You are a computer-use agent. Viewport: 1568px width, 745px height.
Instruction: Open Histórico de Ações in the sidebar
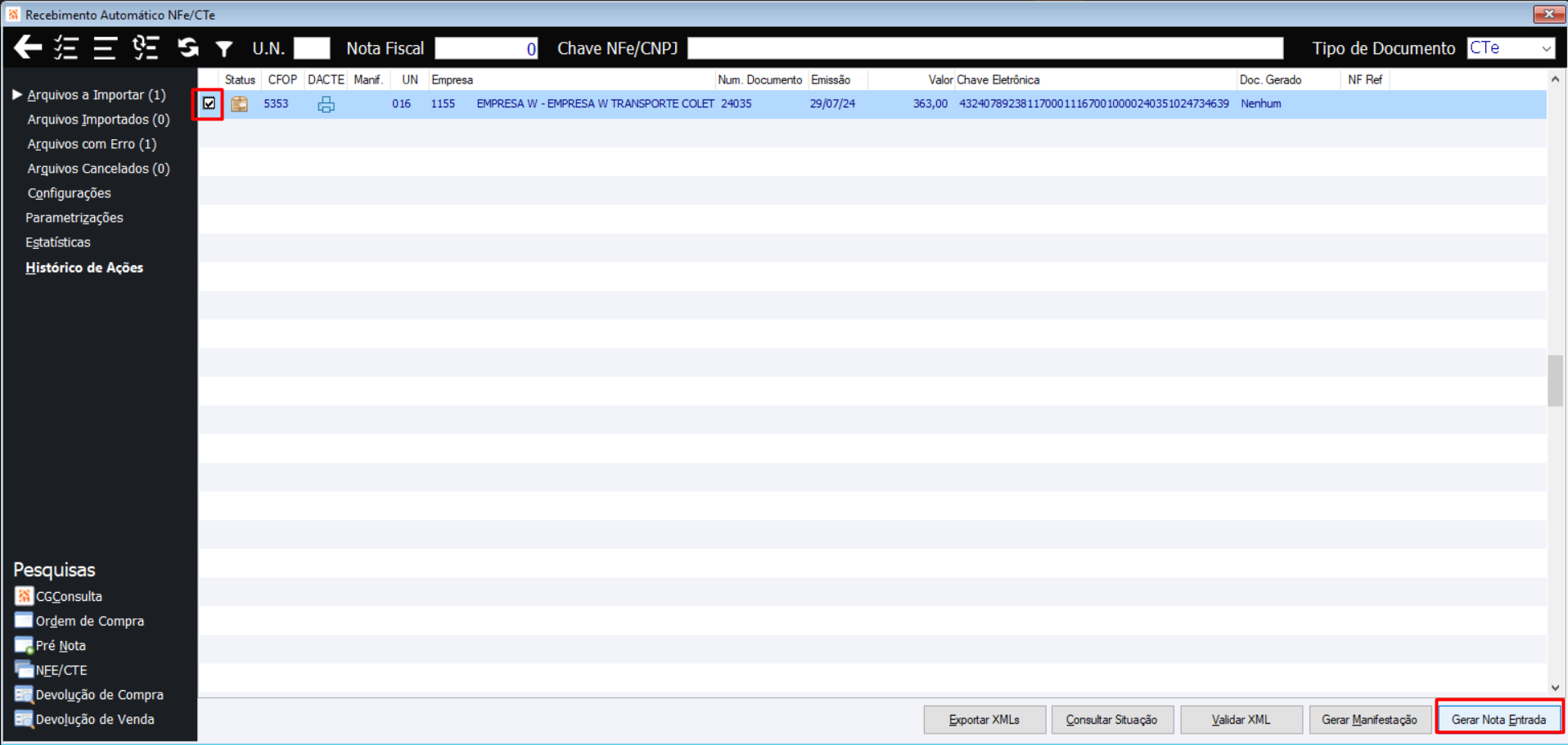pos(84,268)
